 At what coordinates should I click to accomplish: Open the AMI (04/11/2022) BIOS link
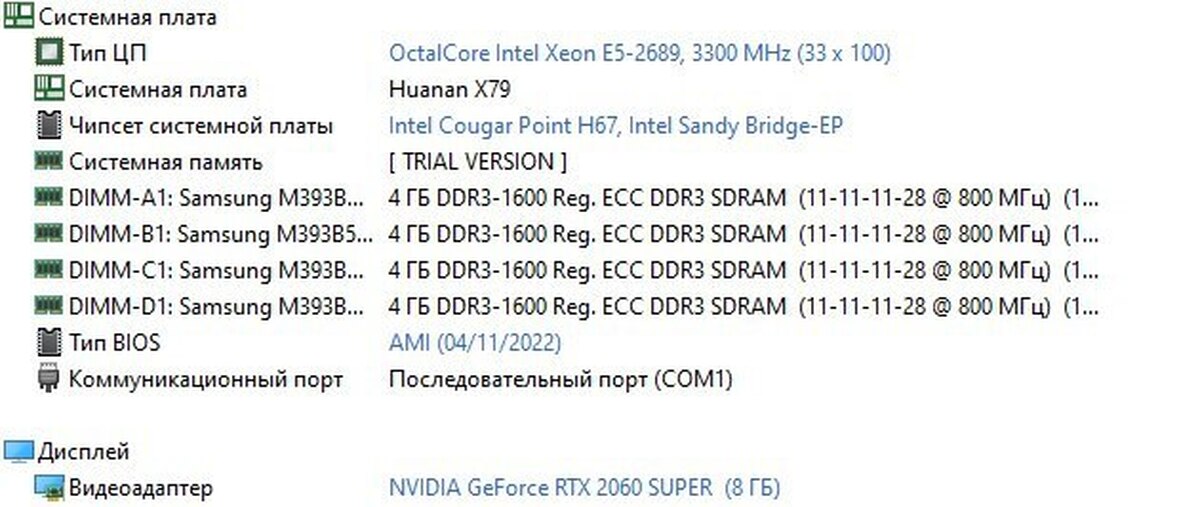[x=474, y=343]
